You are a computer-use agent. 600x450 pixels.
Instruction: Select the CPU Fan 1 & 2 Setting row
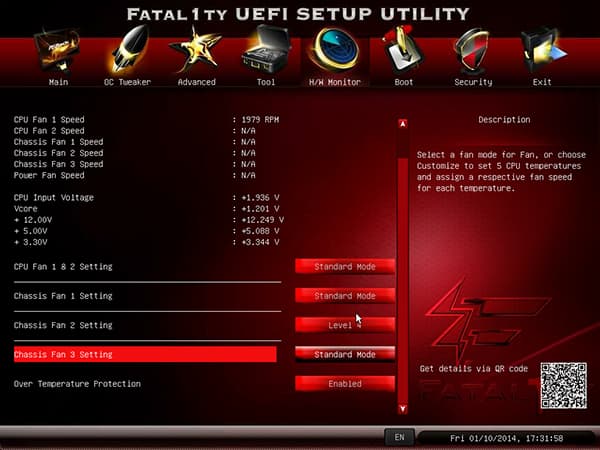[x=147, y=267]
